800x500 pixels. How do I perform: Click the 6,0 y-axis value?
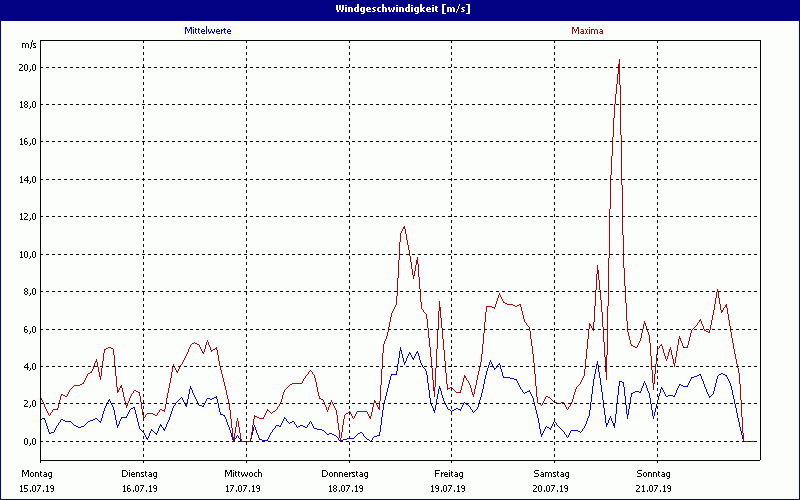pos(29,329)
